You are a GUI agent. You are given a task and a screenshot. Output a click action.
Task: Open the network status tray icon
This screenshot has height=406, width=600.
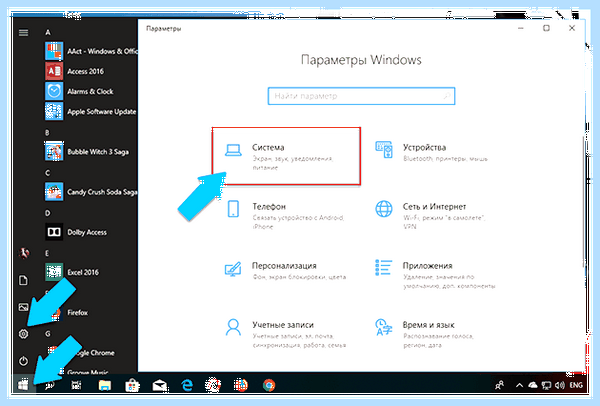pyautogui.click(x=546, y=385)
